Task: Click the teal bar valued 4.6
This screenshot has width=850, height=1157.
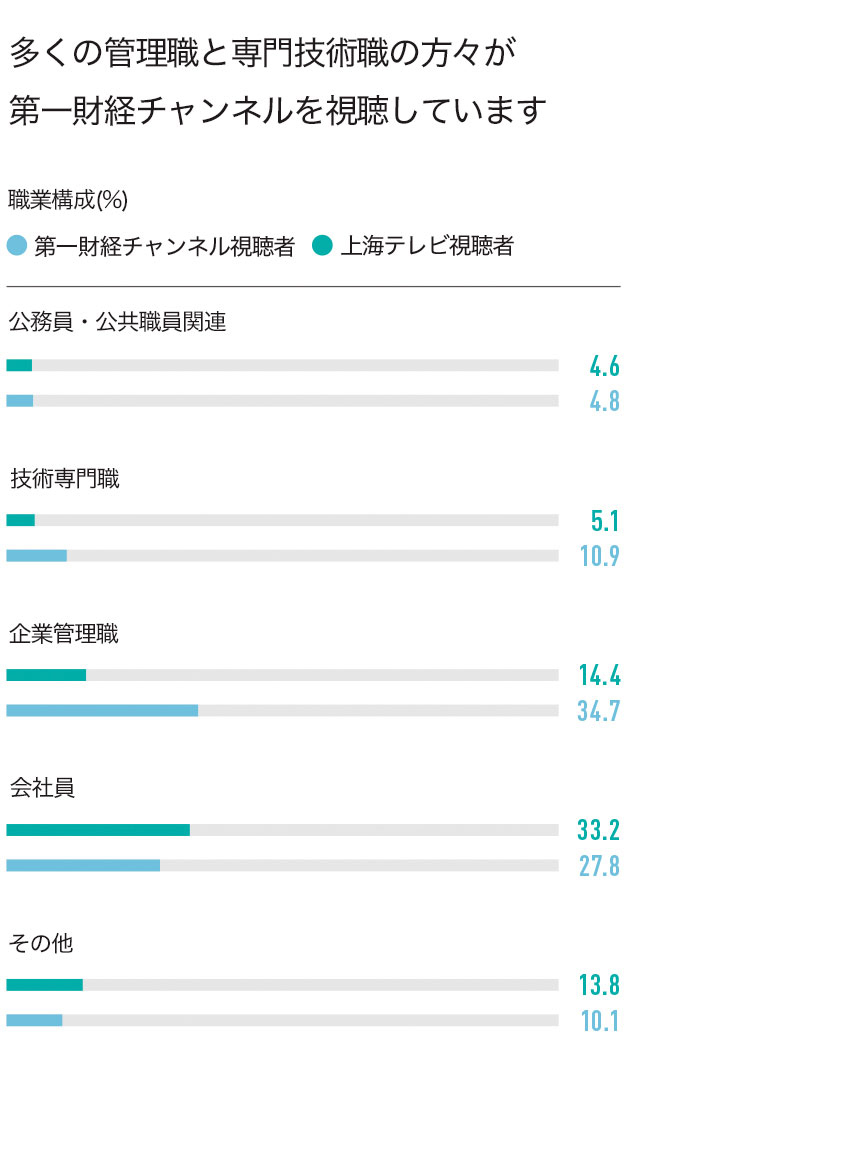Action: coord(19,365)
